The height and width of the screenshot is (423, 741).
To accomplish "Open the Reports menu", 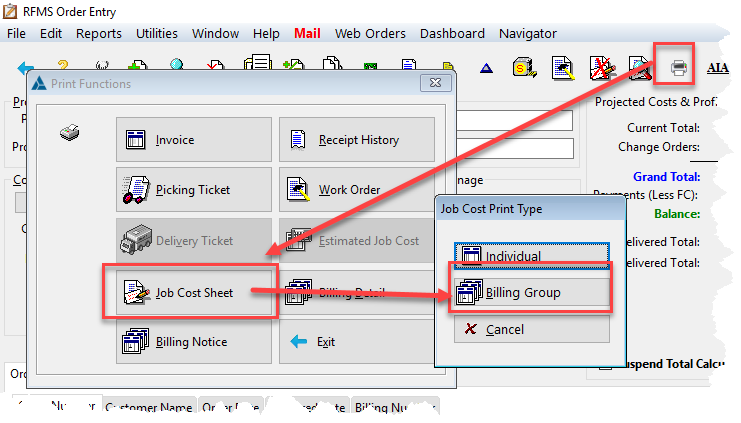I will 99,34.
